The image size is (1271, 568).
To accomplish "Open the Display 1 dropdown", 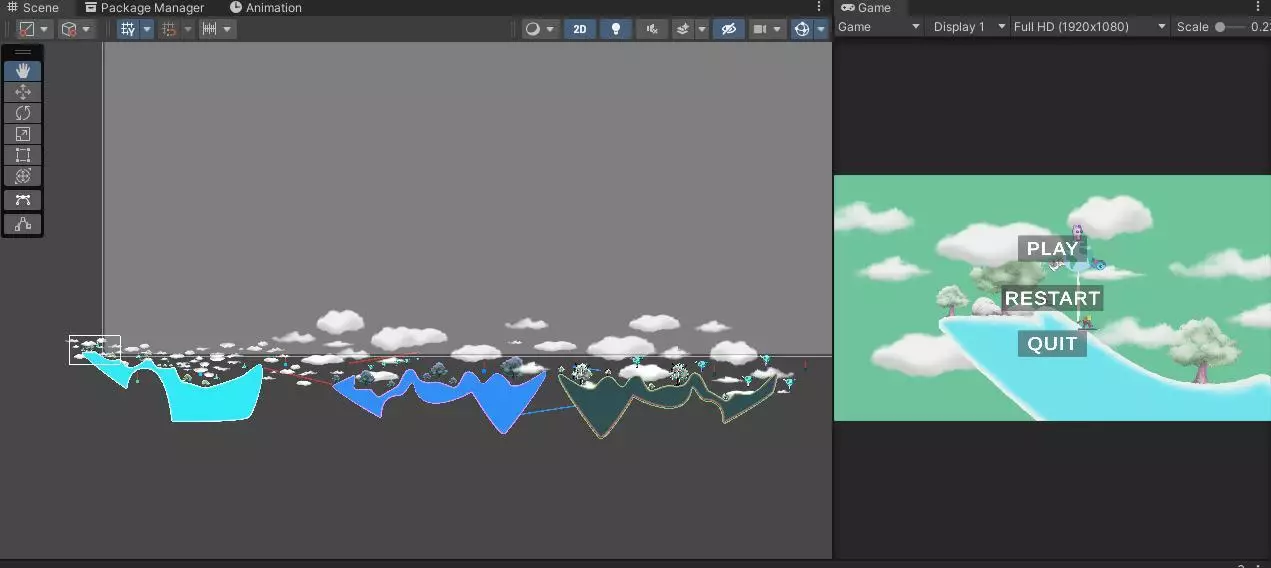I will click(968, 27).
